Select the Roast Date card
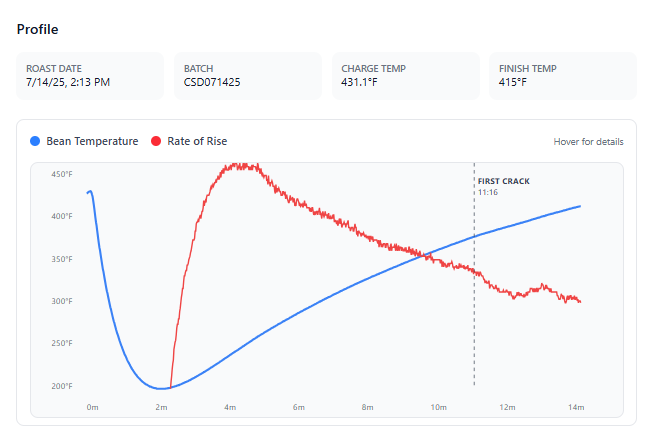 (90, 76)
